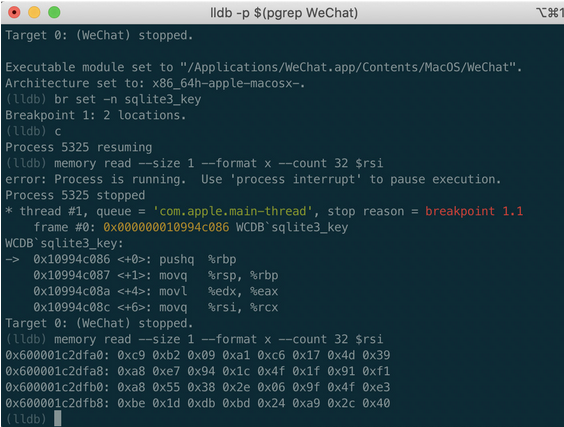This screenshot has width=564, height=427.
Task: Click the red 'breakpoint 1.1' text
Action: click(474, 211)
